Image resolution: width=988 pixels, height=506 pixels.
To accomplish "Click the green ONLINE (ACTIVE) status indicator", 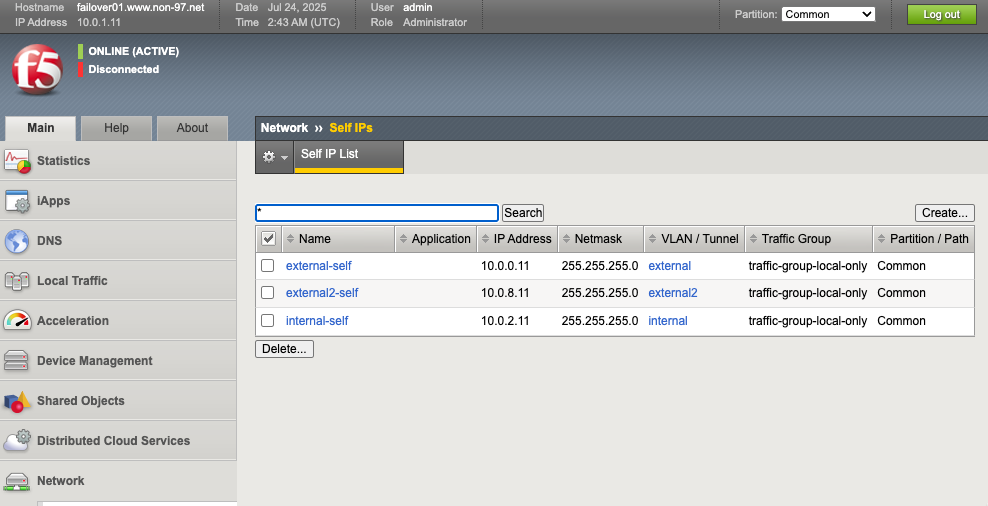I will [x=81, y=51].
